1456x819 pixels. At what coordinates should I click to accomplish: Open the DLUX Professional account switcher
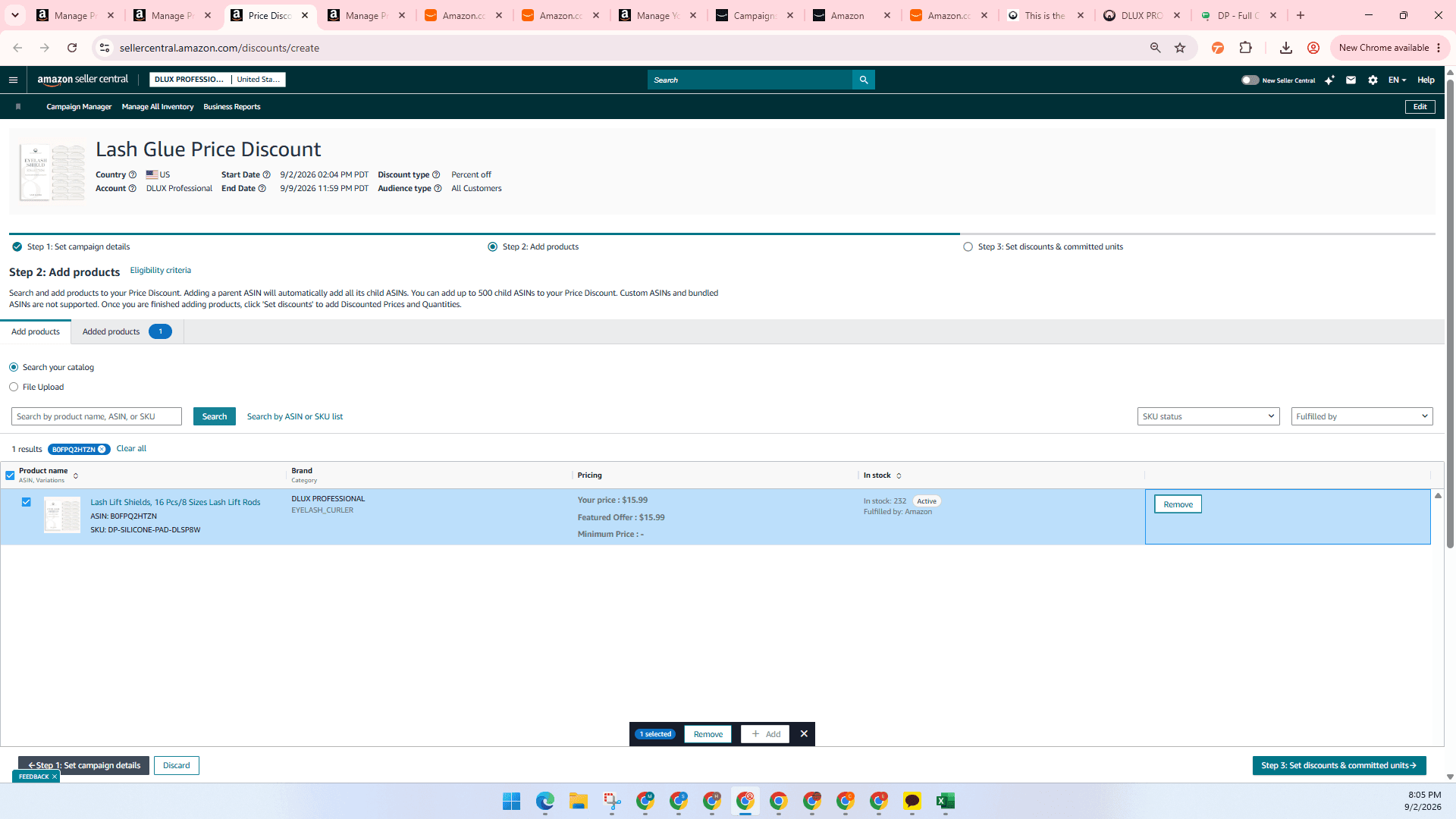tap(217, 80)
